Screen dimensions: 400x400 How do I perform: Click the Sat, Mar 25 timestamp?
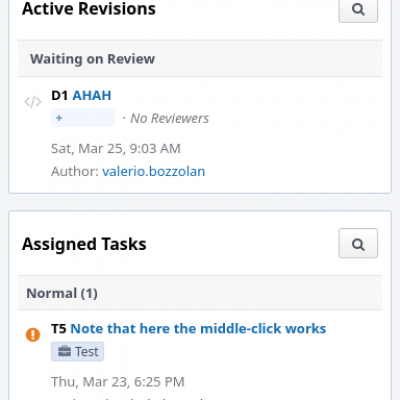pos(116,149)
